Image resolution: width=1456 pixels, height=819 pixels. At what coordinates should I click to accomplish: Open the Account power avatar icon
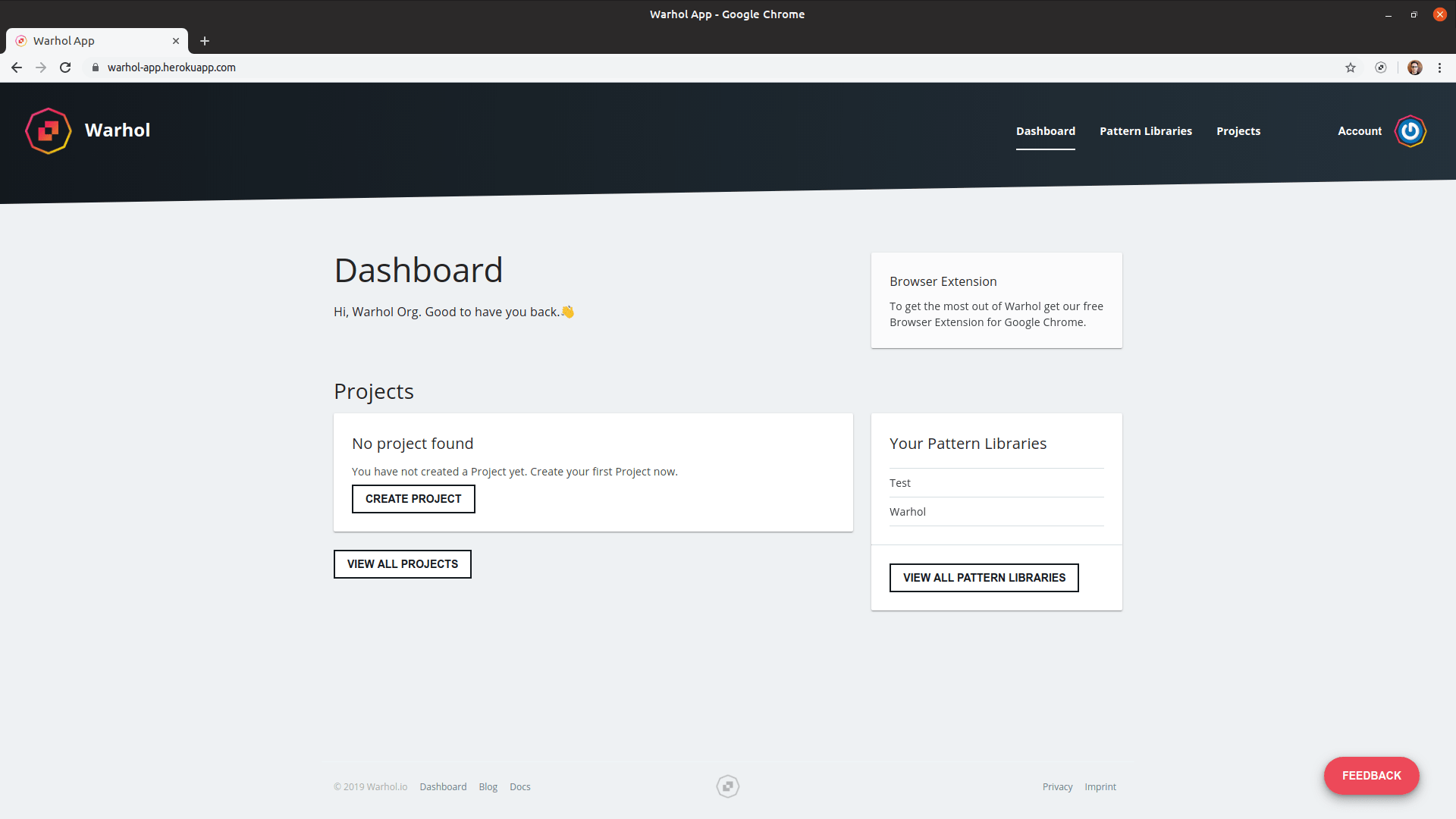tap(1410, 131)
